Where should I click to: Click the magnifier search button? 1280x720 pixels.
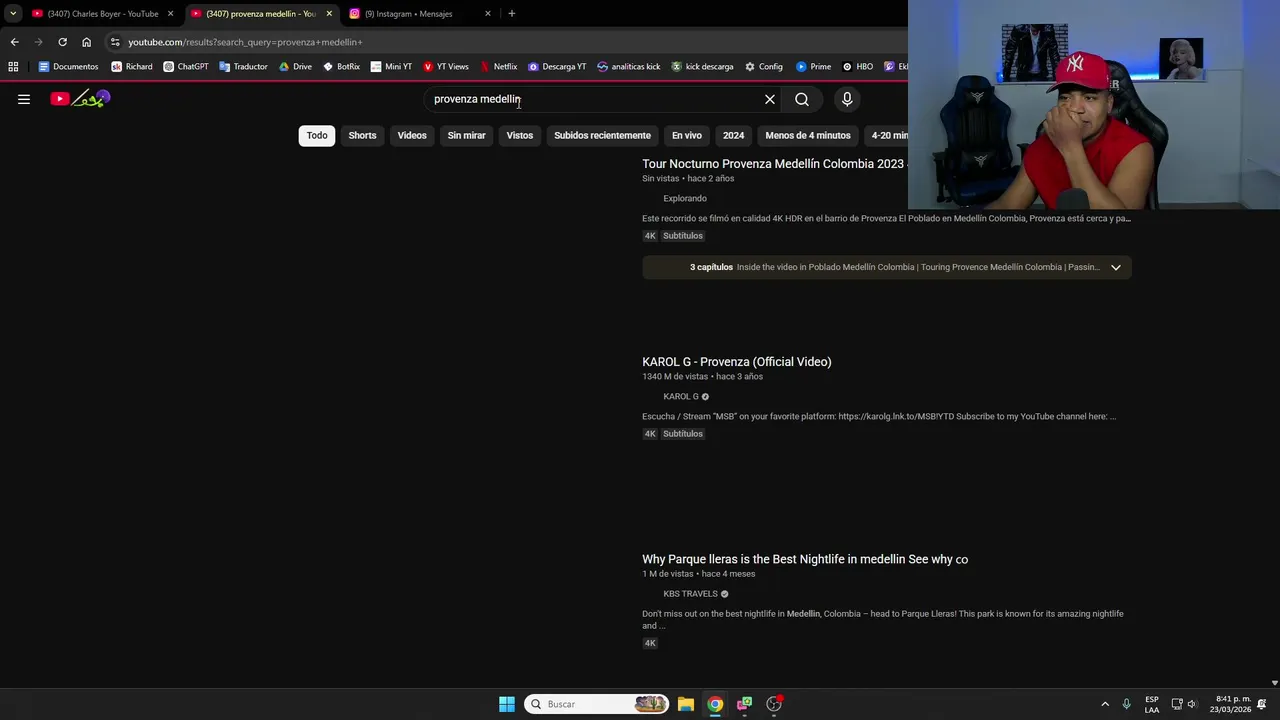point(802,99)
